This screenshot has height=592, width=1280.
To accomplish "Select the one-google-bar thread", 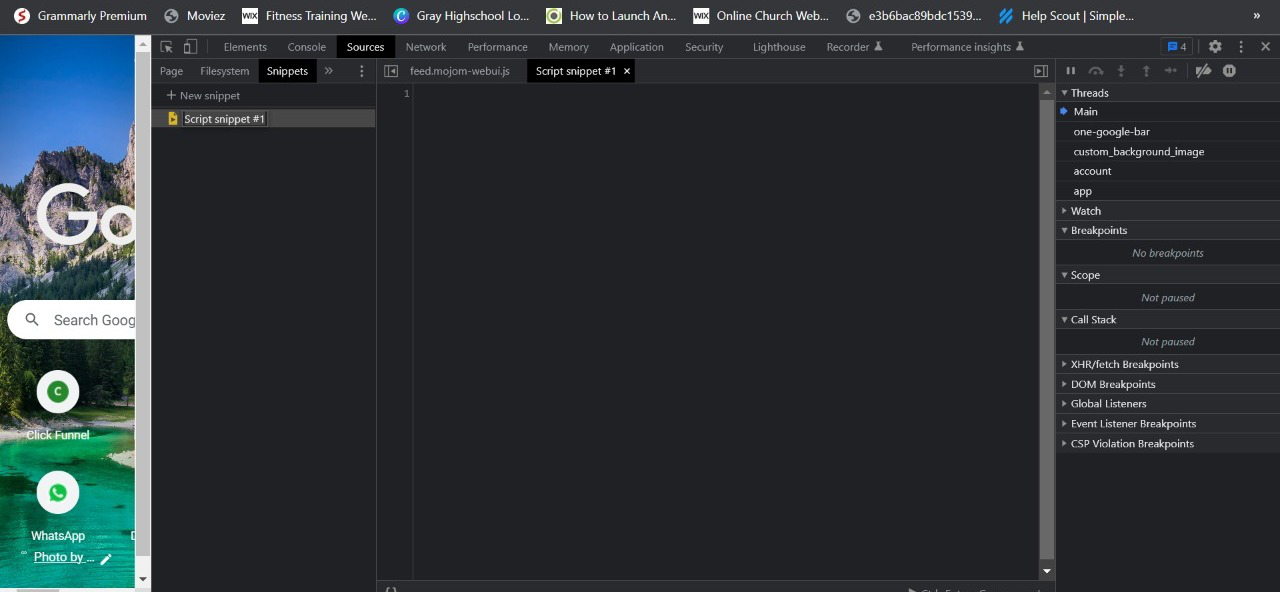I will [1168, 132].
